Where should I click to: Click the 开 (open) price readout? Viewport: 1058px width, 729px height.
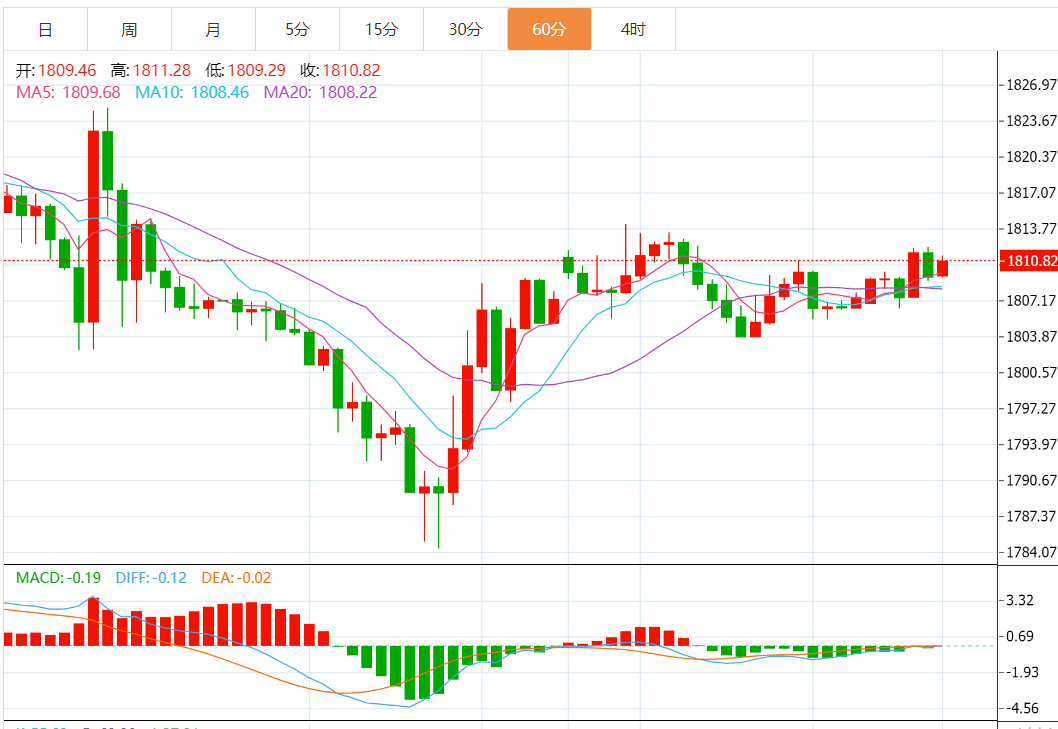tap(56, 70)
